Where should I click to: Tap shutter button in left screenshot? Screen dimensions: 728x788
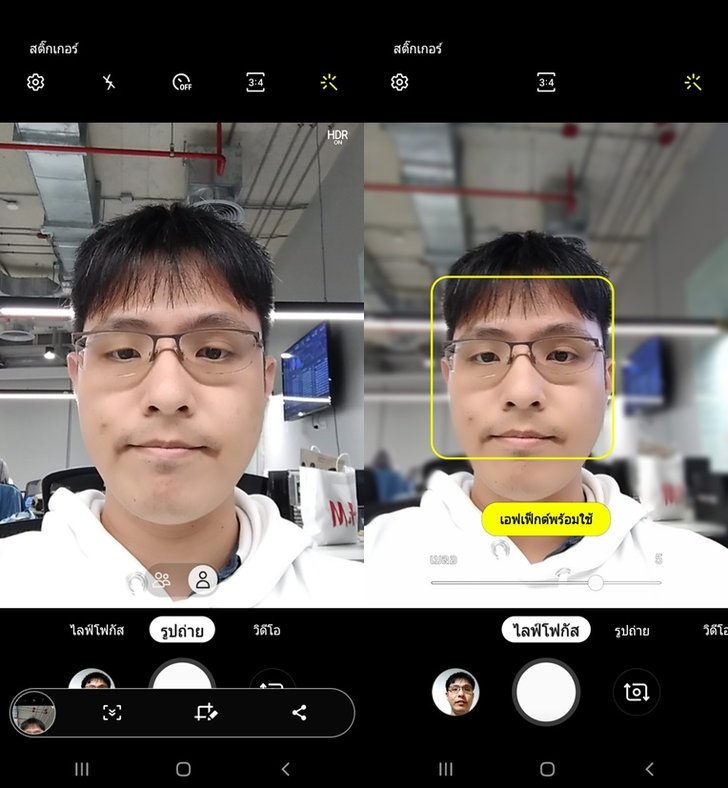click(182, 674)
